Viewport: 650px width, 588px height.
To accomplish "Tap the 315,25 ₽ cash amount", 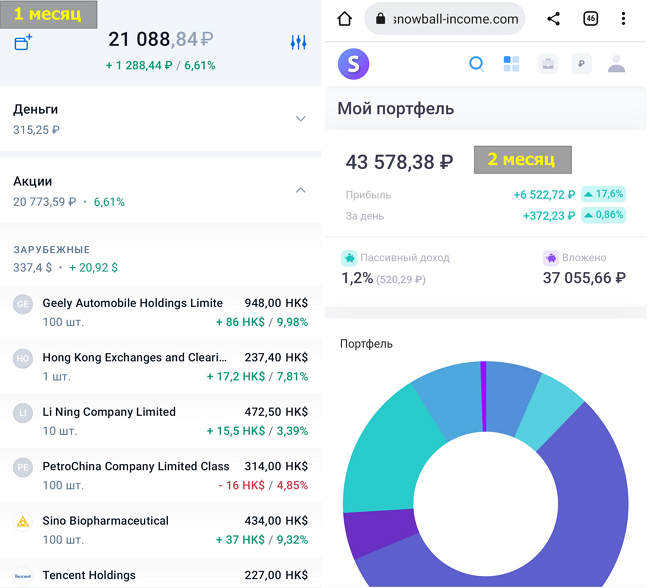I will coord(36,130).
